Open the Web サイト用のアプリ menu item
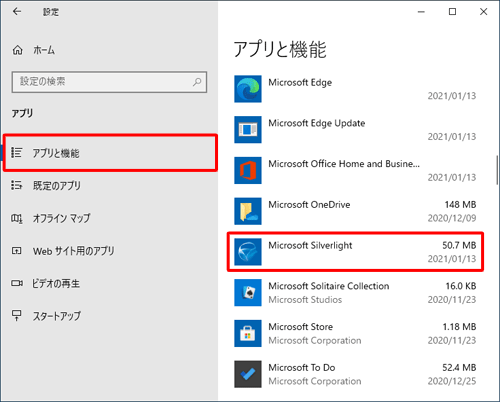Screen dimensions: 500x402 click(110, 251)
